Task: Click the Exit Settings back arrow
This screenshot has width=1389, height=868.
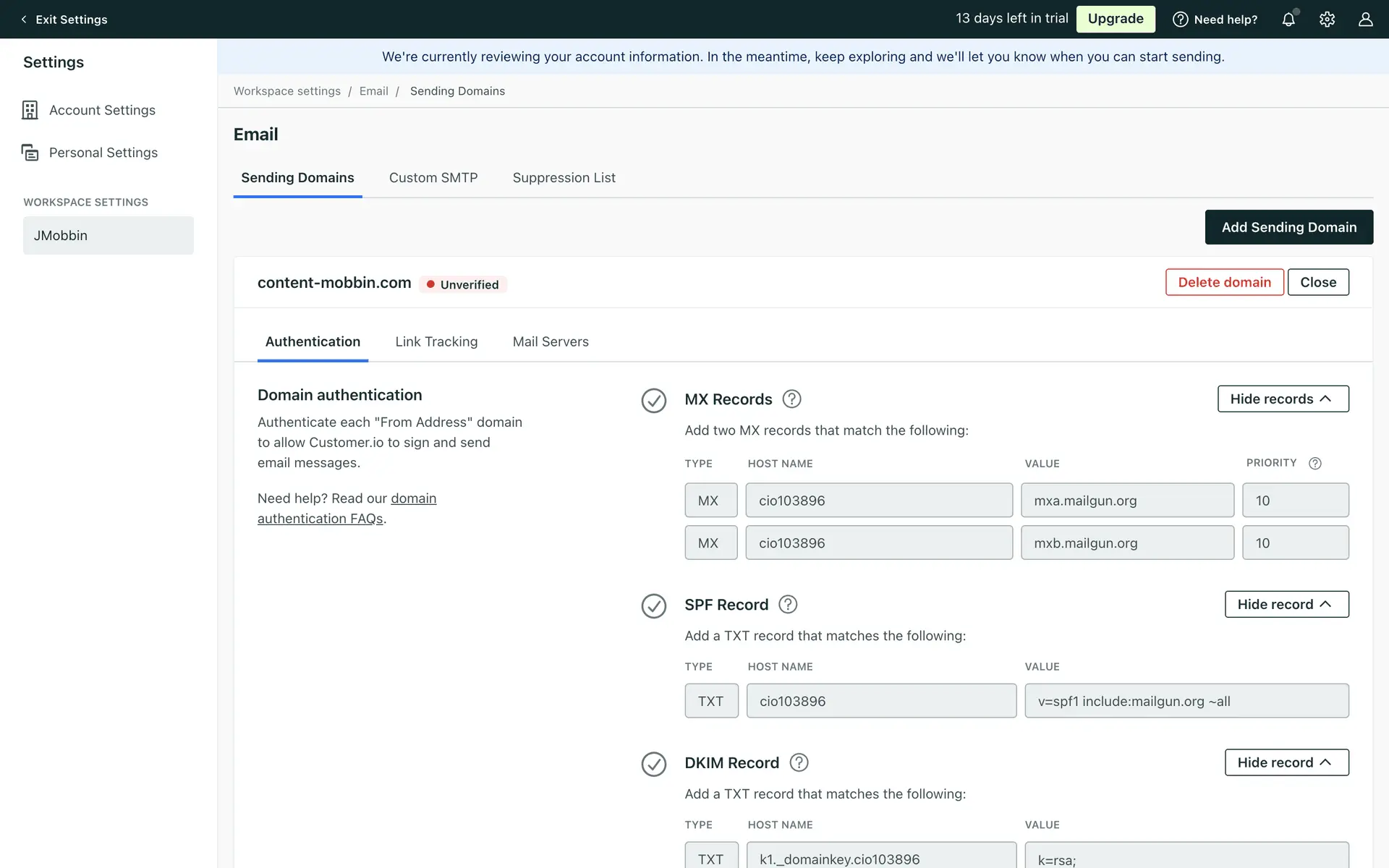Action: (24, 20)
